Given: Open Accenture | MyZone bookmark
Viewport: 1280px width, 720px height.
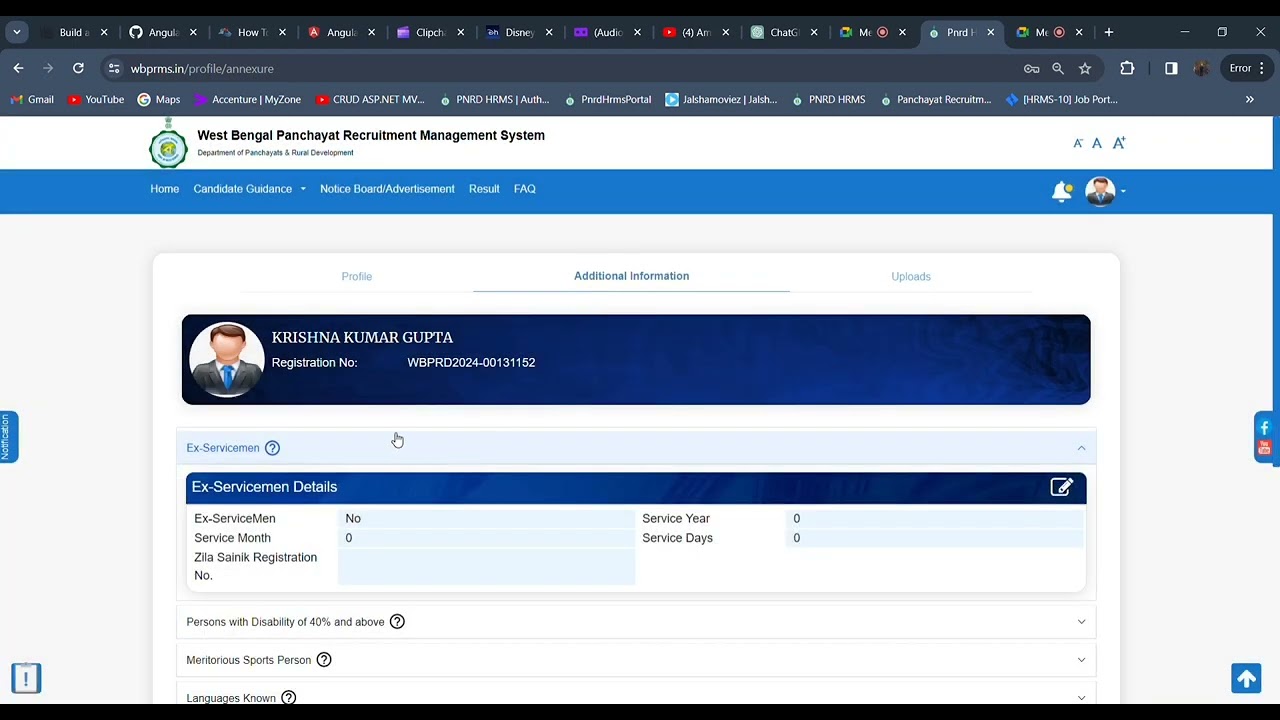Looking at the screenshot, I should (x=248, y=99).
